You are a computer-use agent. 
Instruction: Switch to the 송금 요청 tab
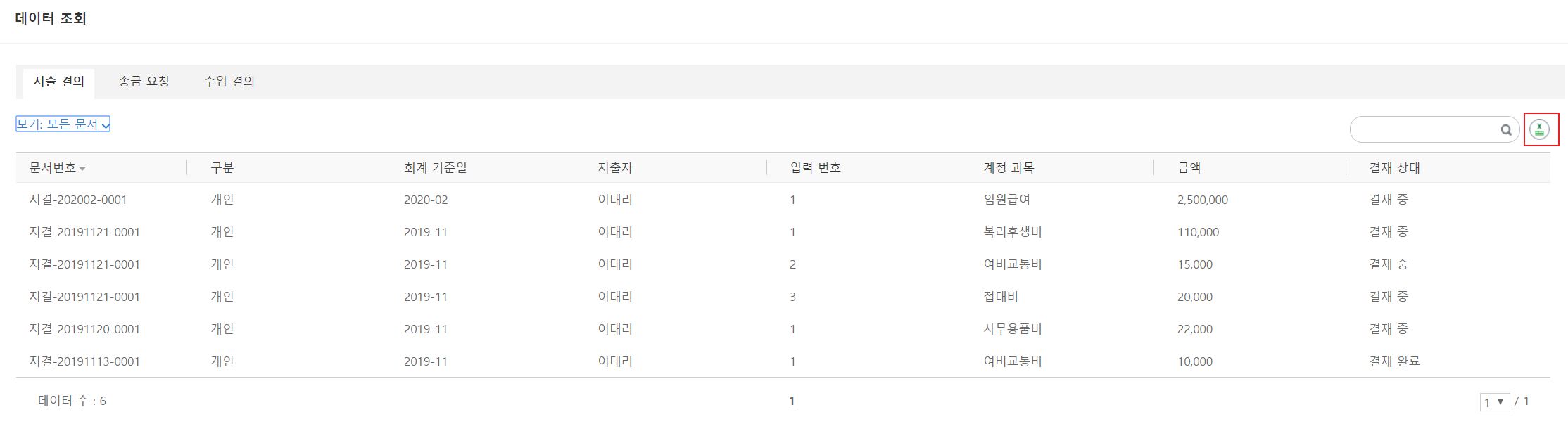coord(144,82)
